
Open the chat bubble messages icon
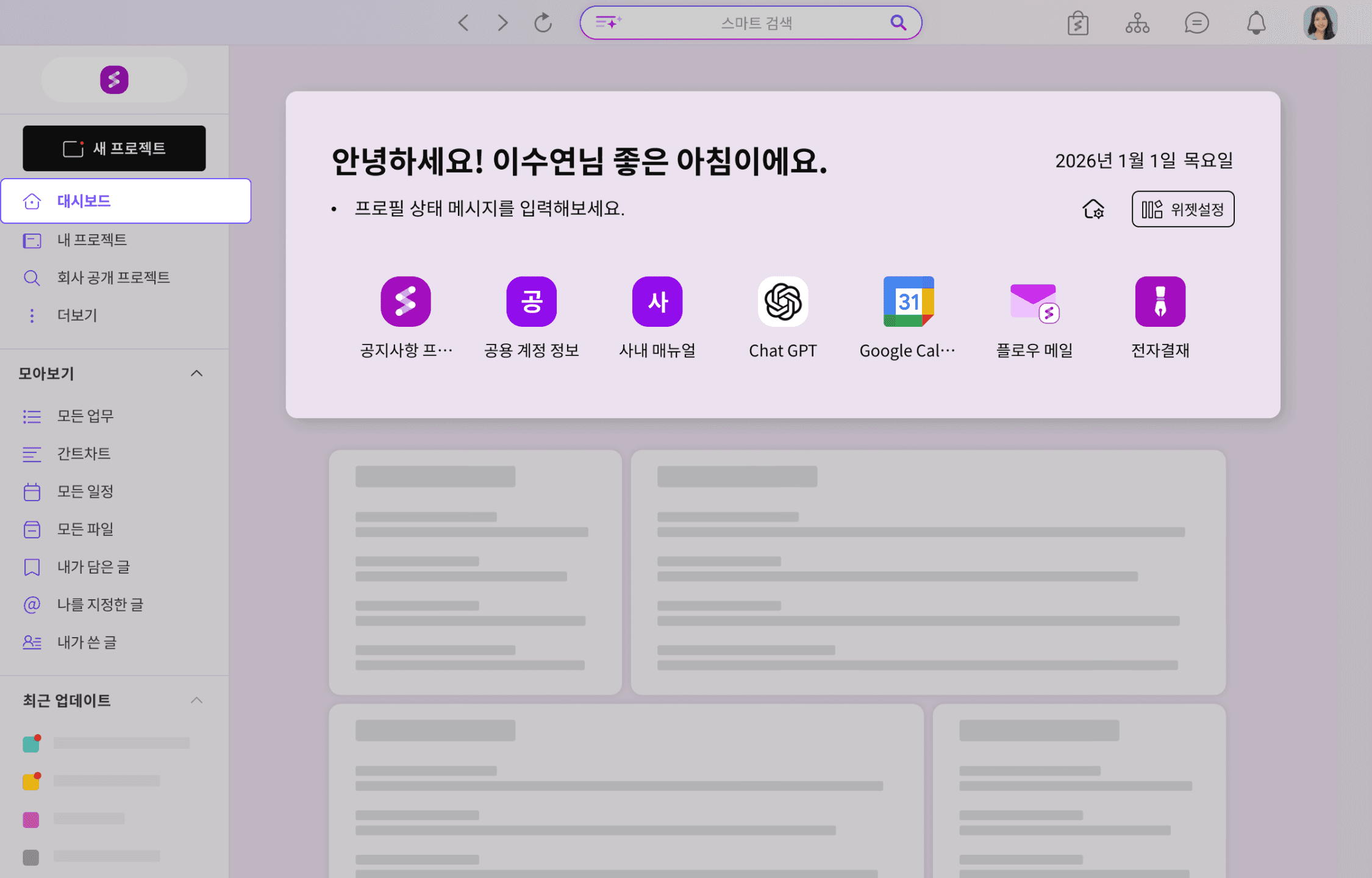tap(1196, 23)
